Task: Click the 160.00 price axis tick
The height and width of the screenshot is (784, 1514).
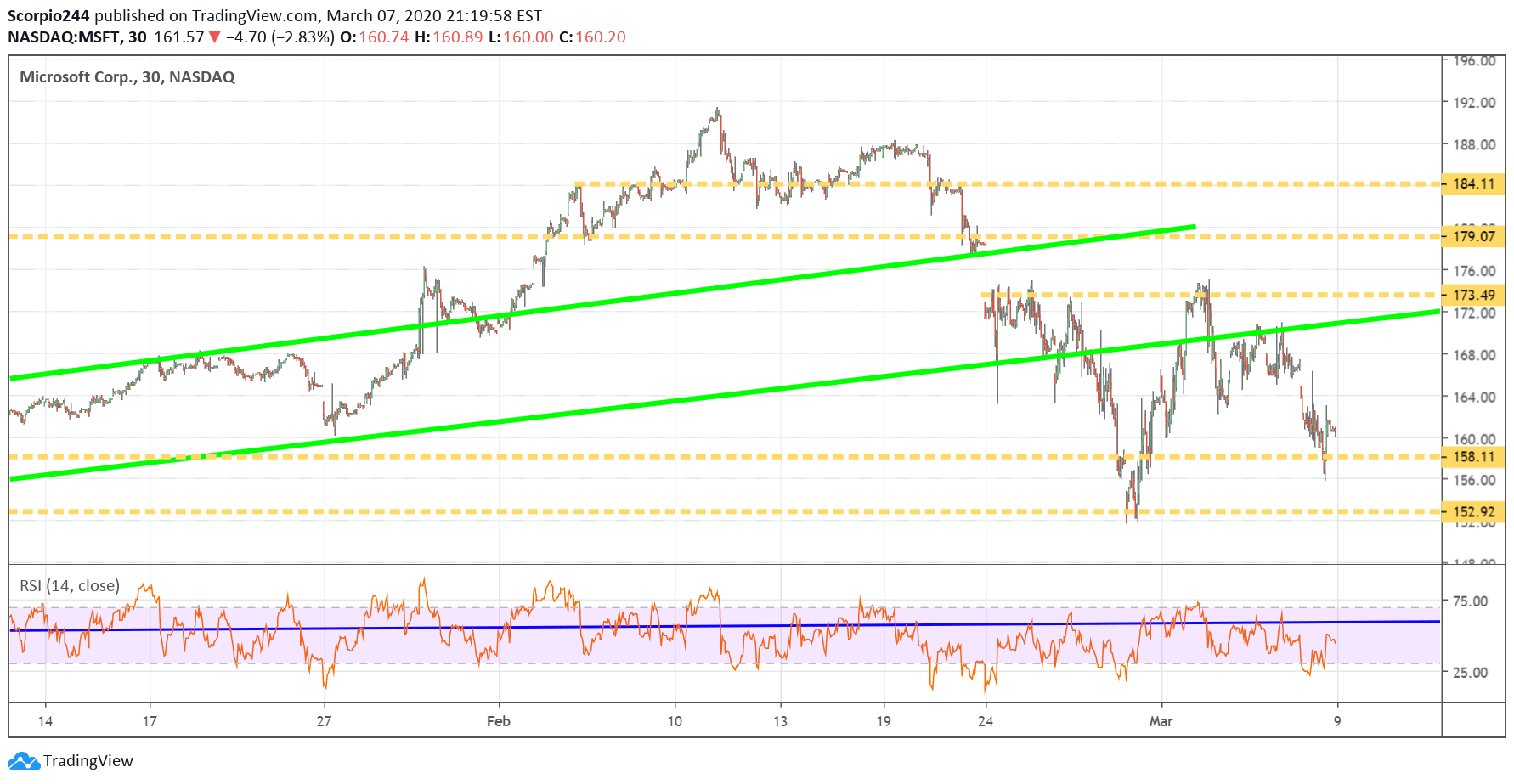Action: tap(1474, 439)
